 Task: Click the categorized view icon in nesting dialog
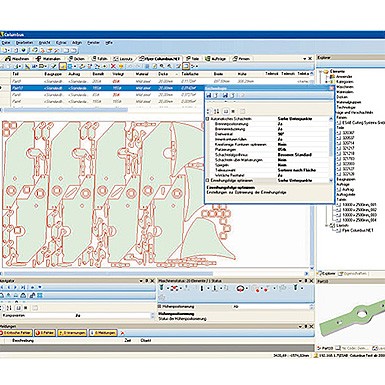point(209,111)
